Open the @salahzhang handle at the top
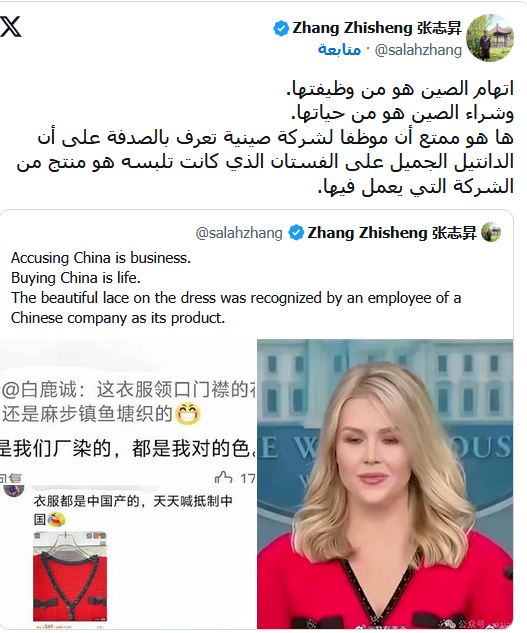The image size is (527, 633). (418, 50)
